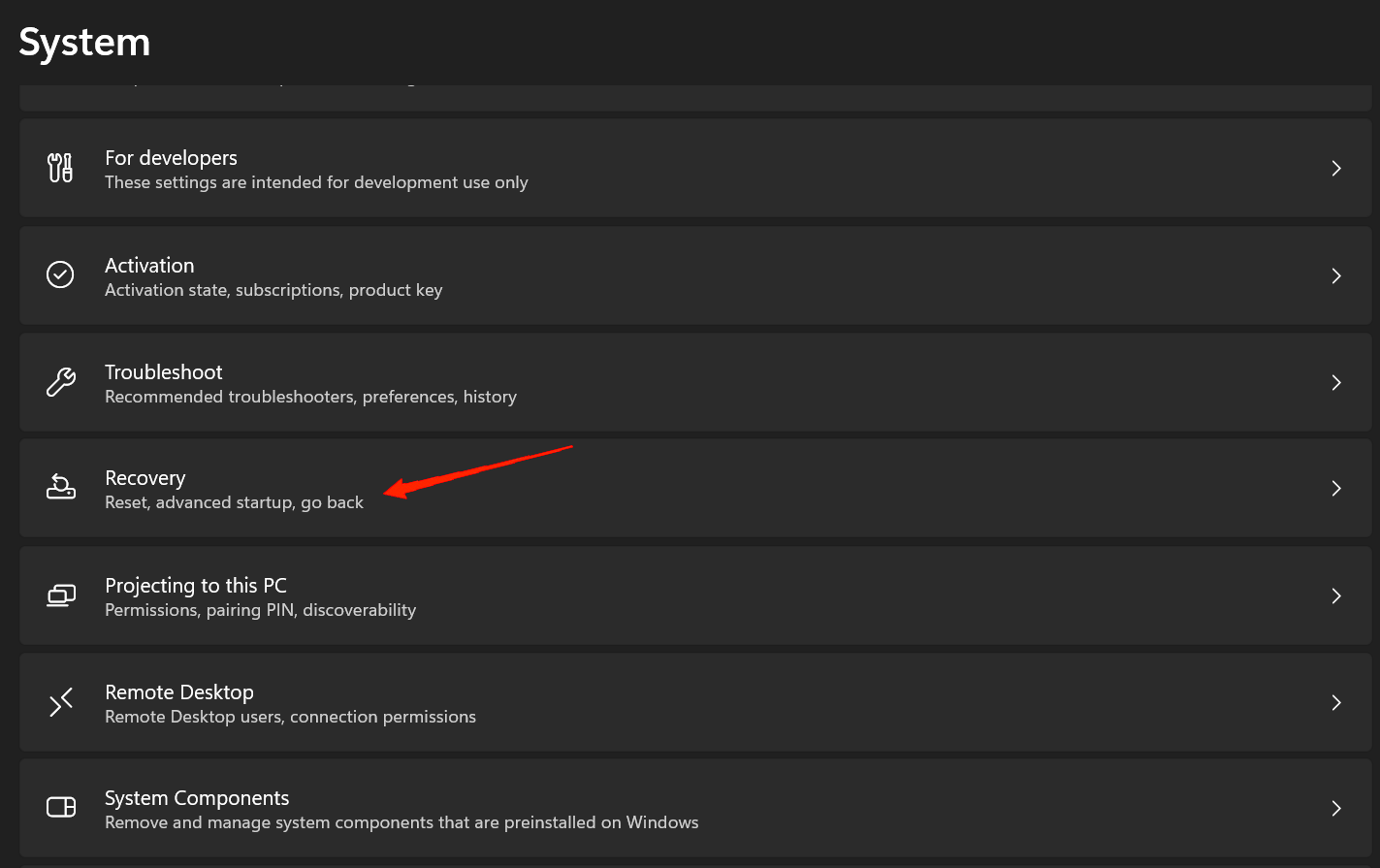Screen dimensions: 1380x868
Task: Click "Reset, advanced startup, go back" description
Action: point(234,502)
